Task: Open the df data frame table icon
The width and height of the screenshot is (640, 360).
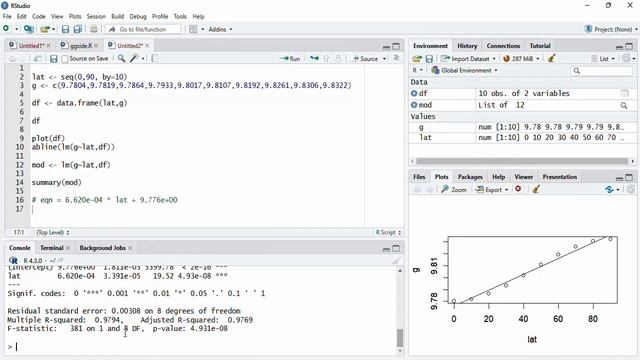Action: point(624,93)
